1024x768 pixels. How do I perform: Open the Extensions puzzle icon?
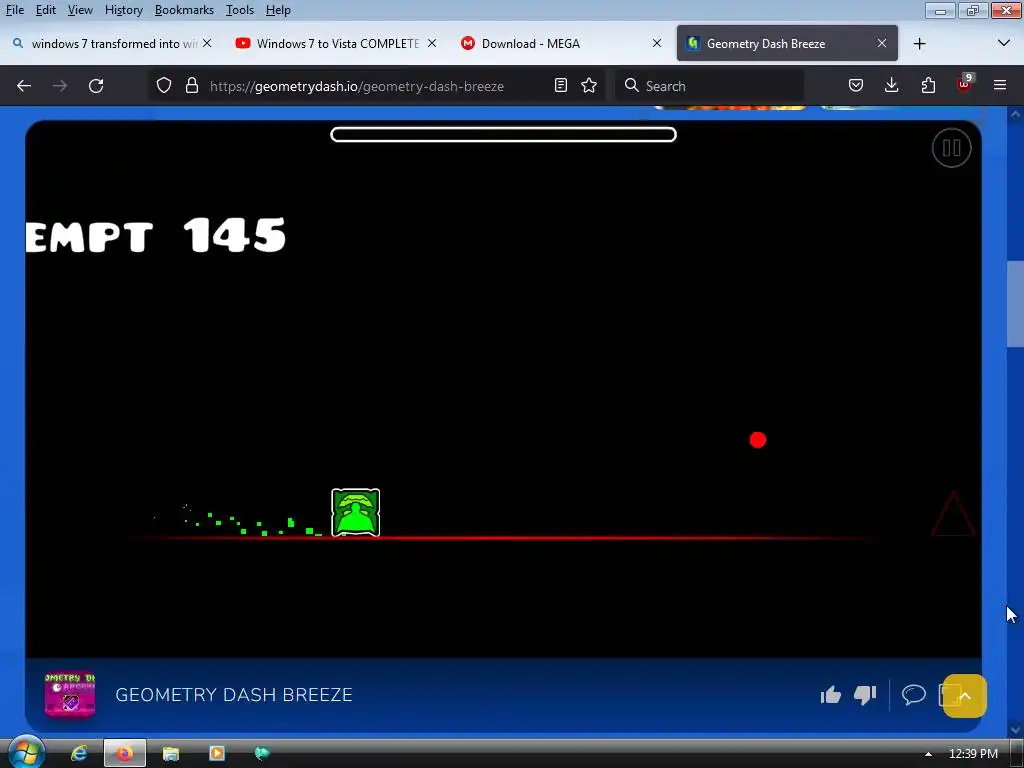coord(928,86)
